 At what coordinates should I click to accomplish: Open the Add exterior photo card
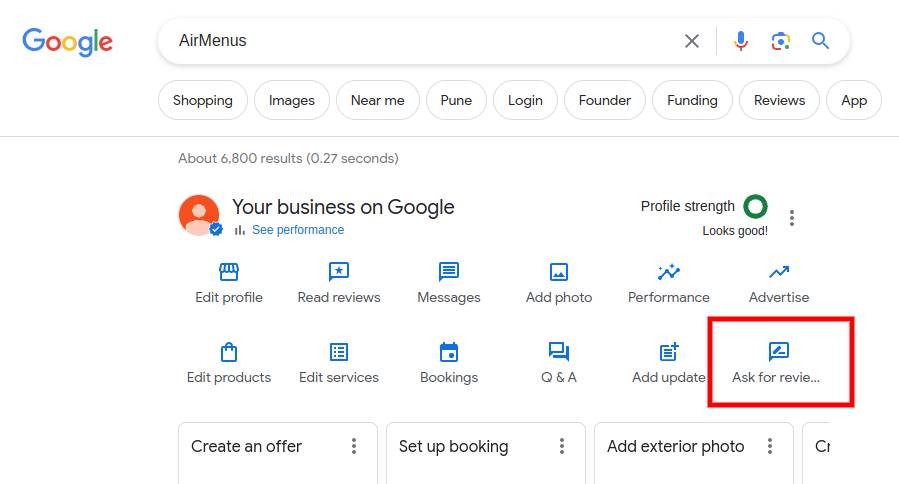point(694,453)
